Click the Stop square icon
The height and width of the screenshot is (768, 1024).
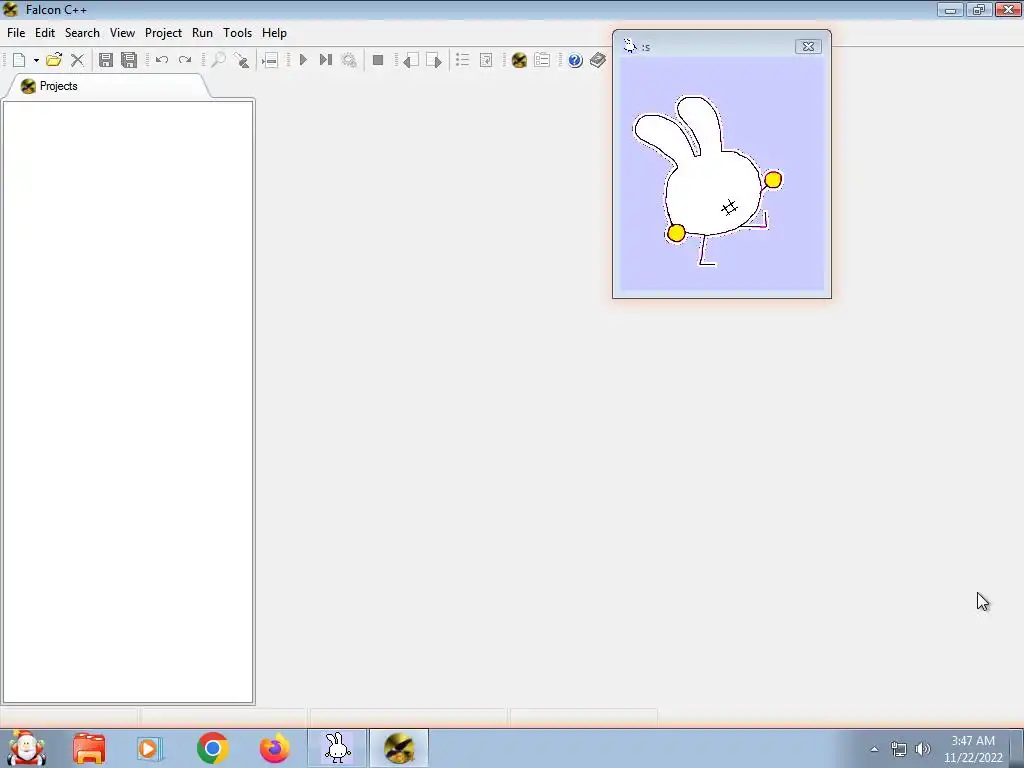[377, 60]
